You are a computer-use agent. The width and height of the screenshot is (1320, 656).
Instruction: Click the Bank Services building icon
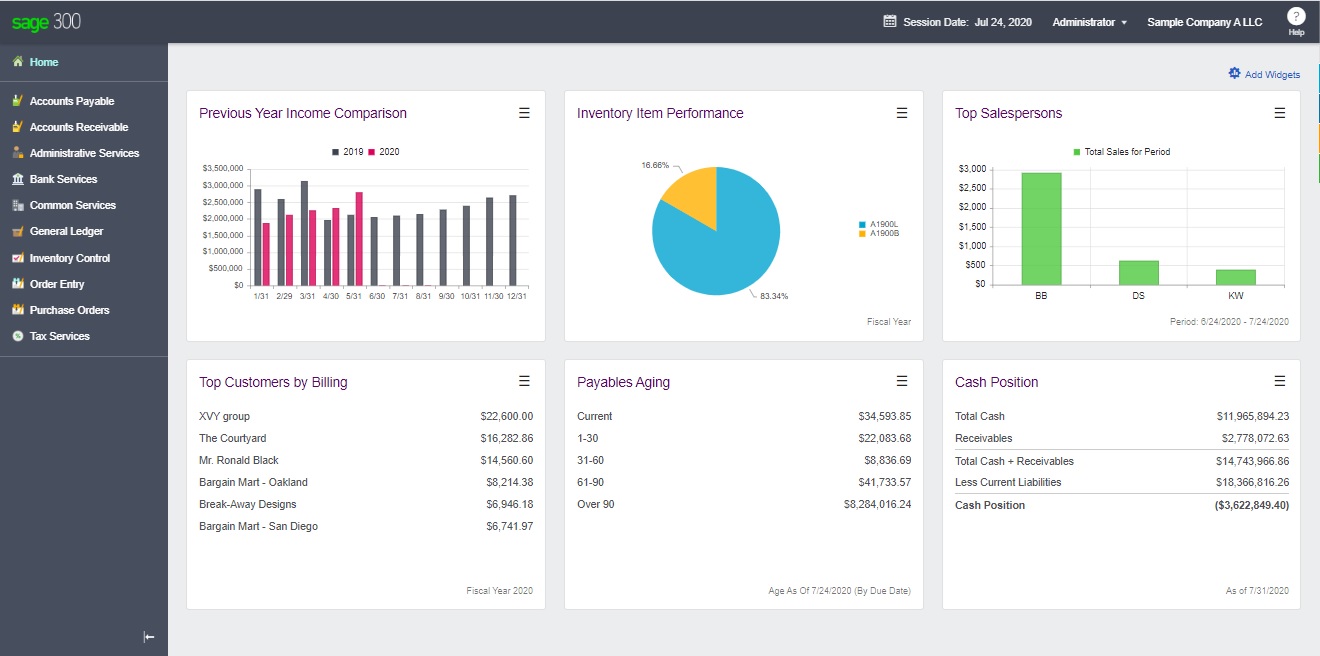(x=18, y=179)
